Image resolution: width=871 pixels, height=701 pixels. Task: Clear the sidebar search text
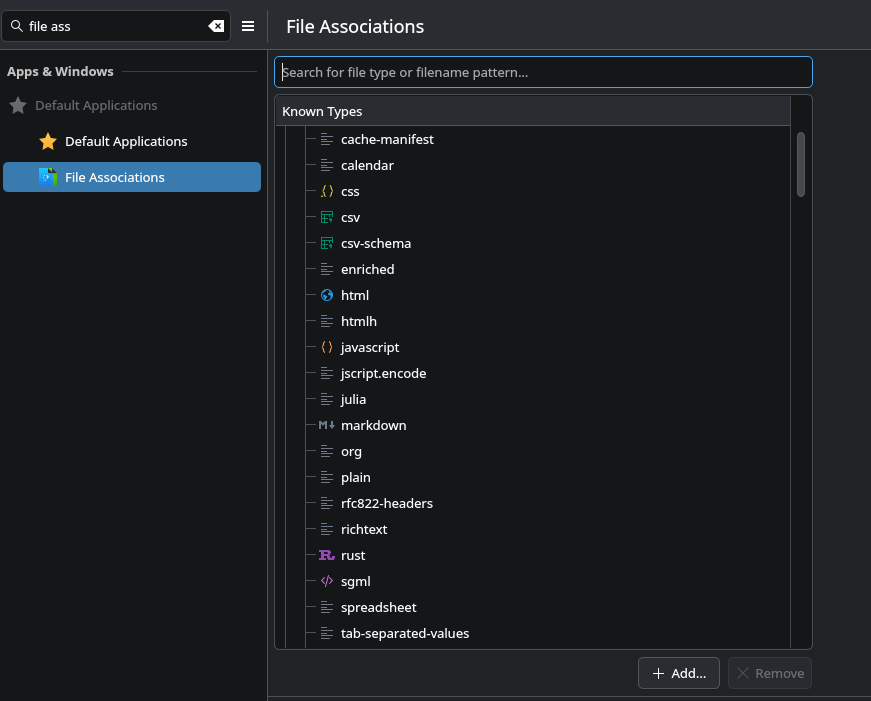click(x=216, y=26)
